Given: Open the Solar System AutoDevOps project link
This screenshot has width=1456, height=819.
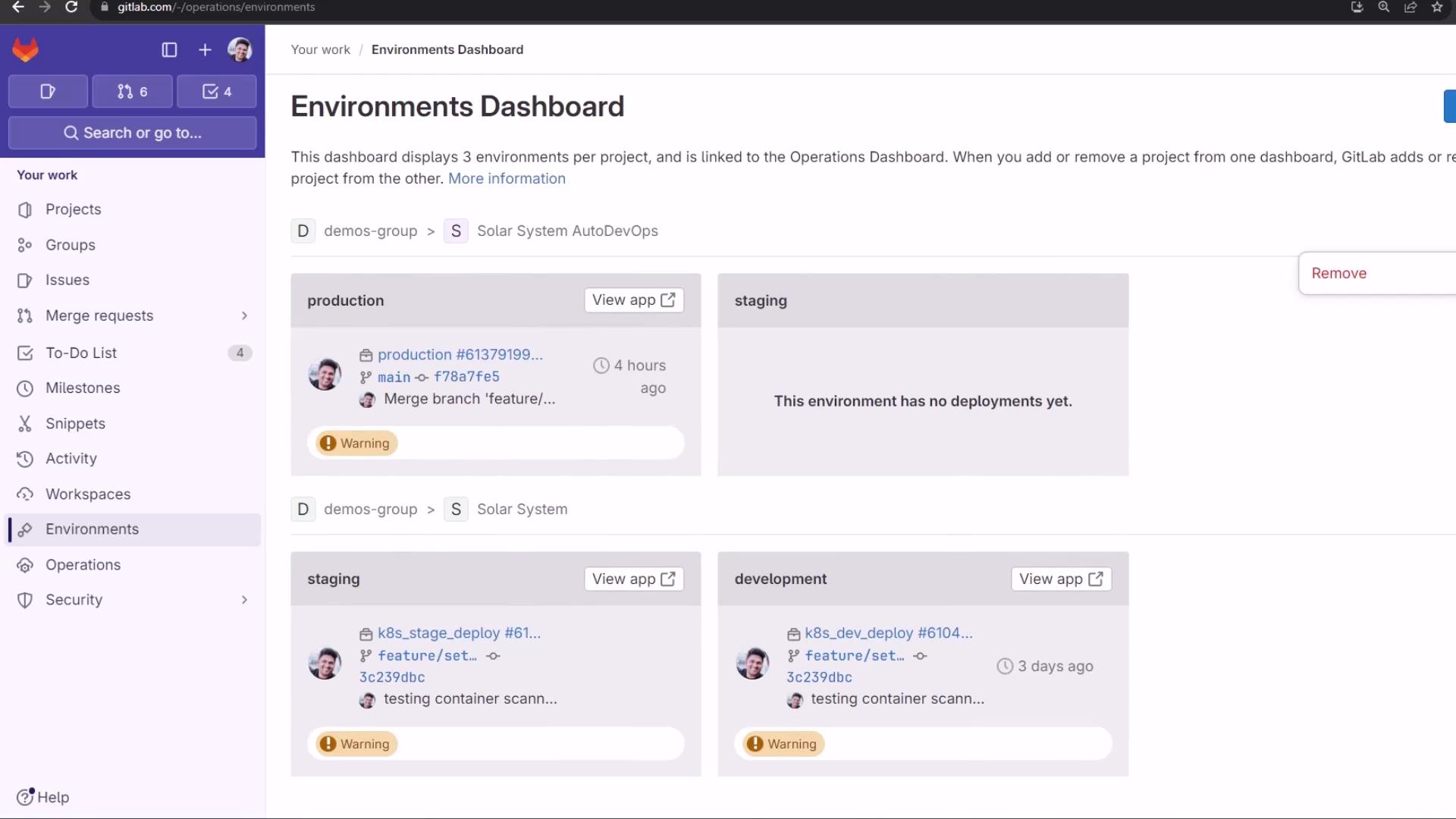Looking at the screenshot, I should (567, 231).
